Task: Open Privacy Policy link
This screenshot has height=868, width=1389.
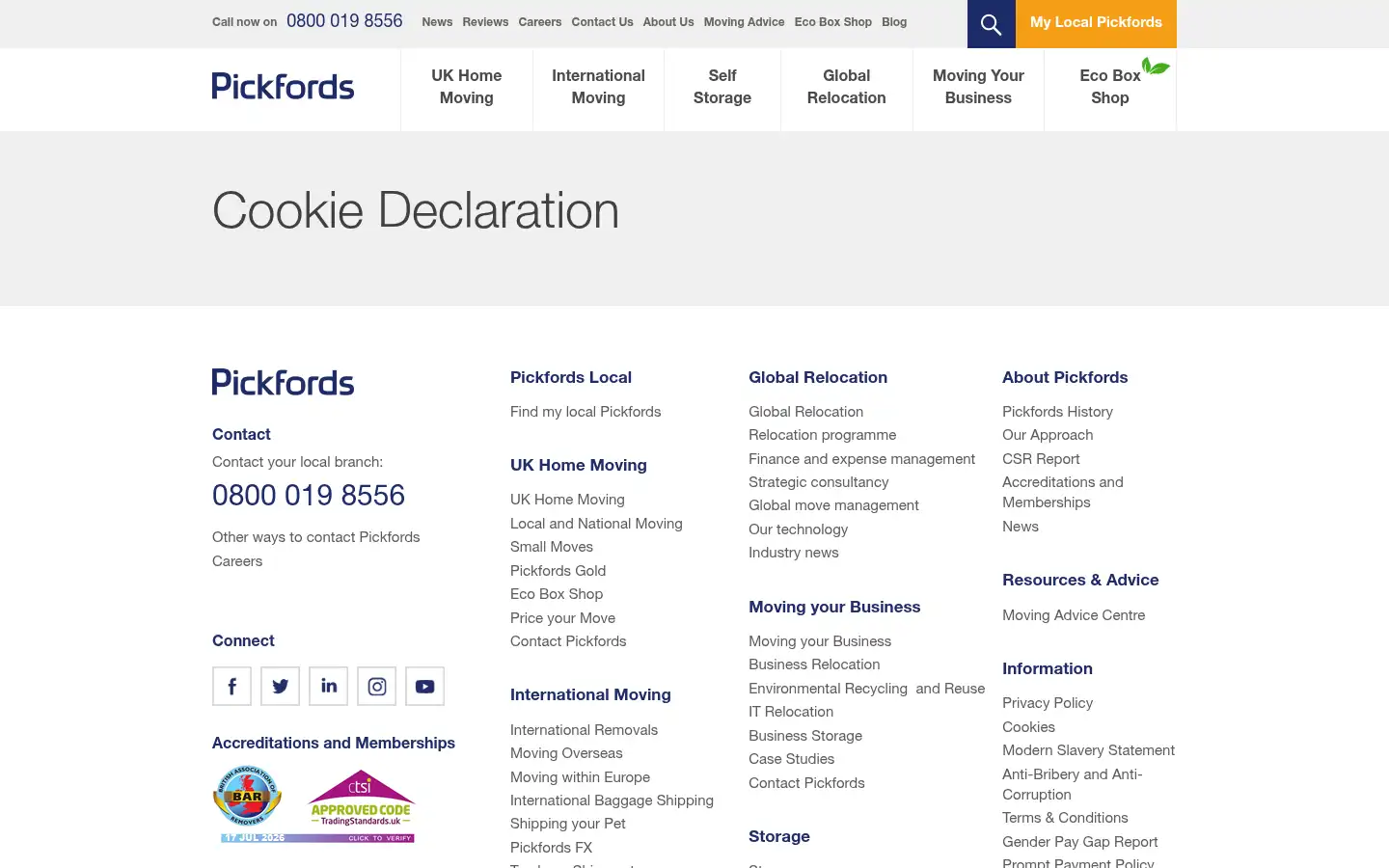Action: tap(1048, 703)
